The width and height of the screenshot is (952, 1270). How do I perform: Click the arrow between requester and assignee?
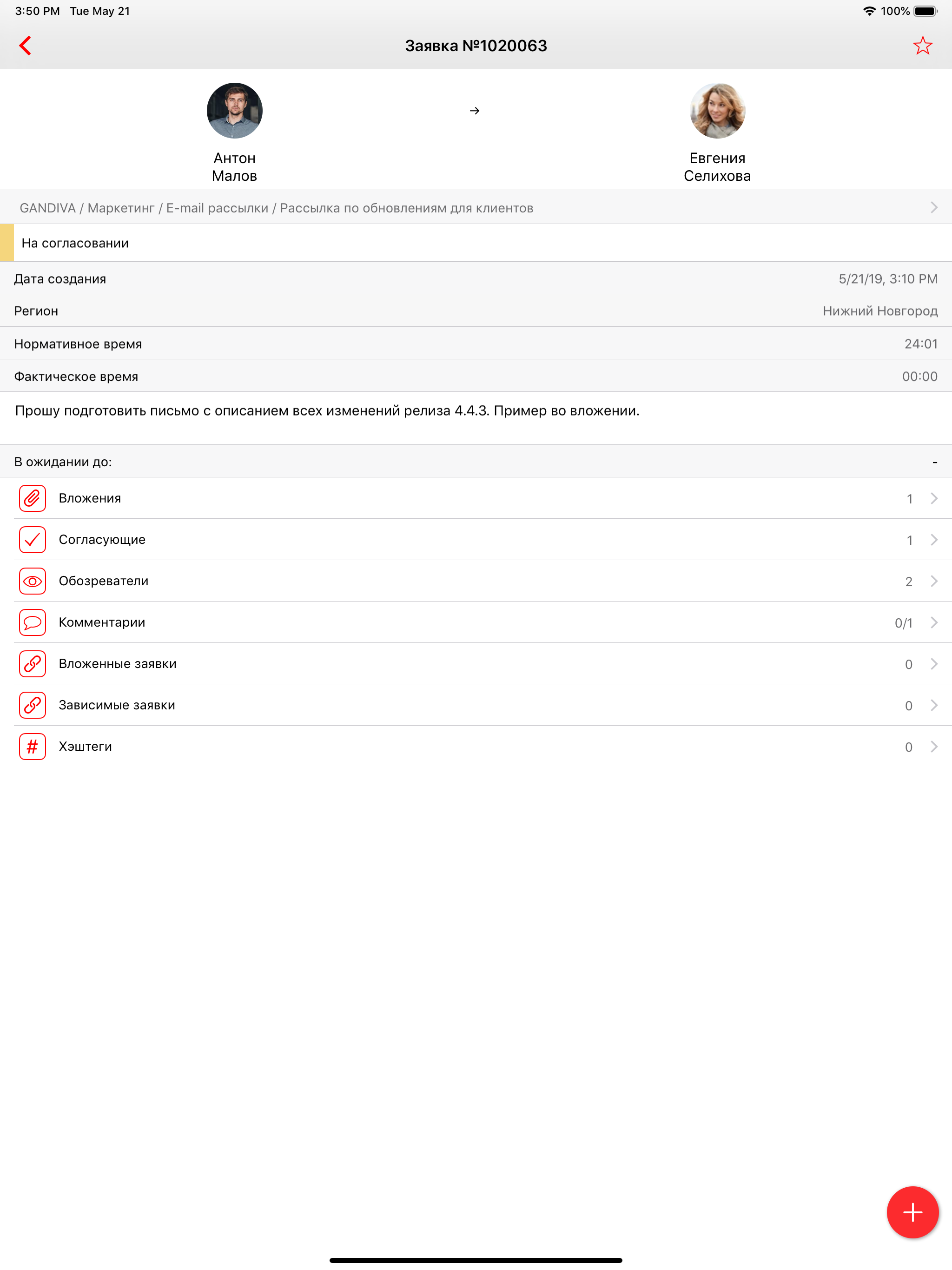474,111
